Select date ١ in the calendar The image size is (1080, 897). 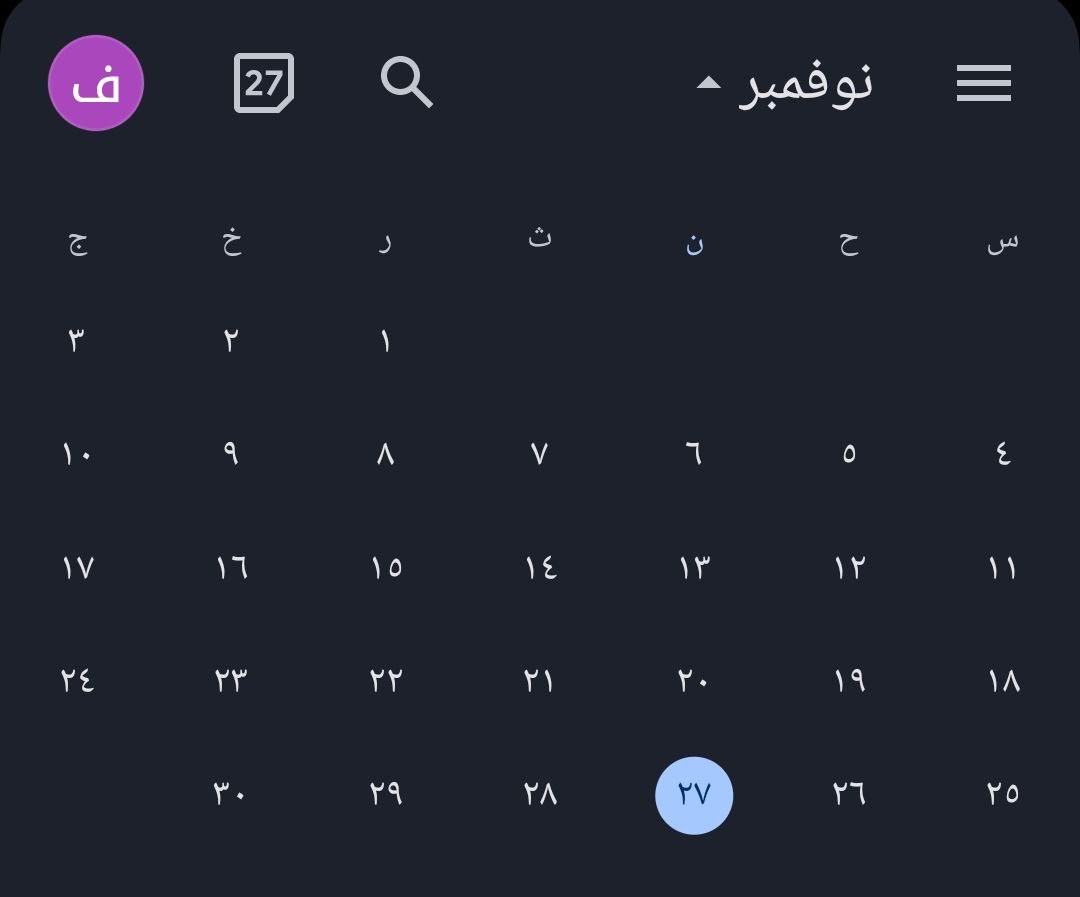tap(385, 341)
